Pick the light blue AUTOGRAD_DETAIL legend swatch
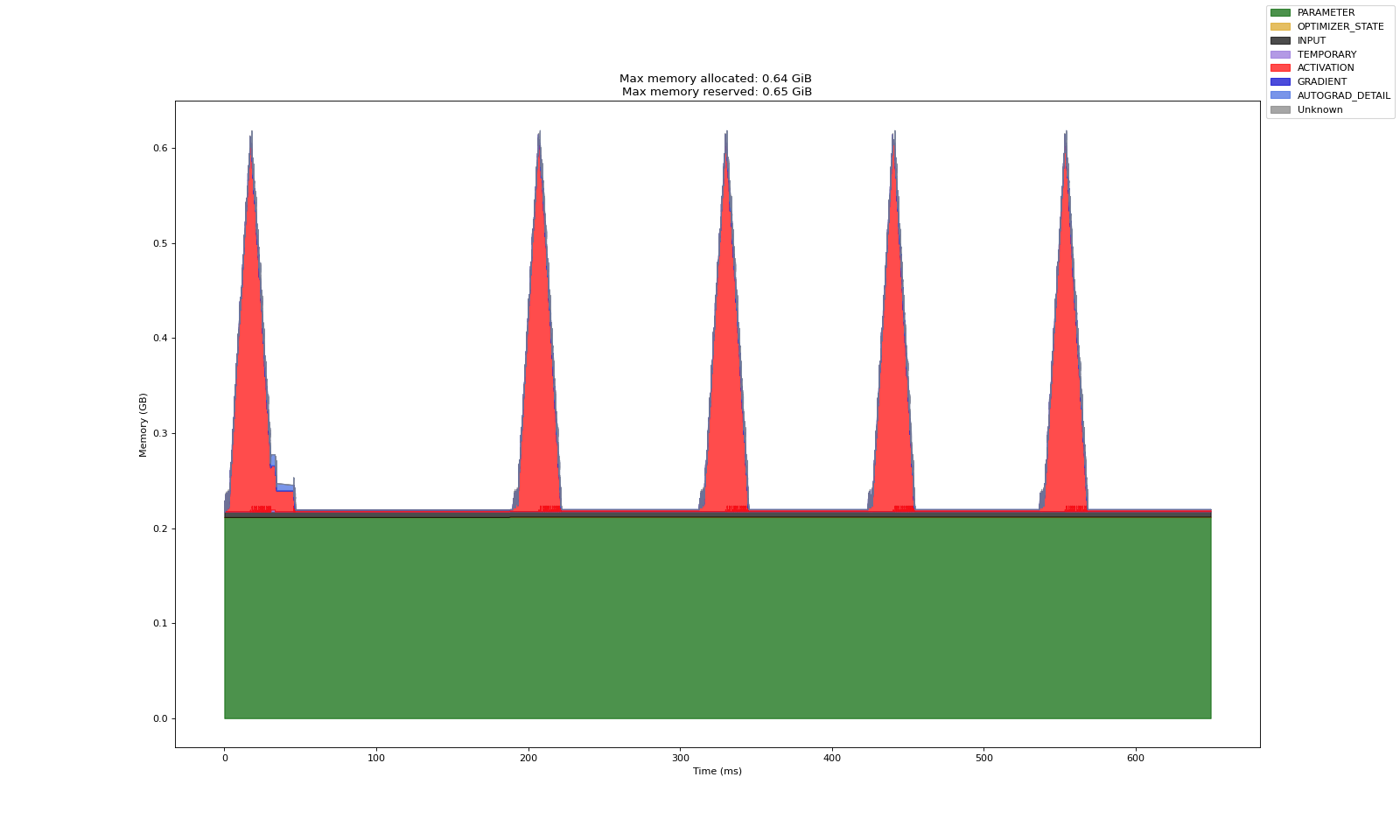Viewport: 1400px width, 840px height. tap(1280, 95)
